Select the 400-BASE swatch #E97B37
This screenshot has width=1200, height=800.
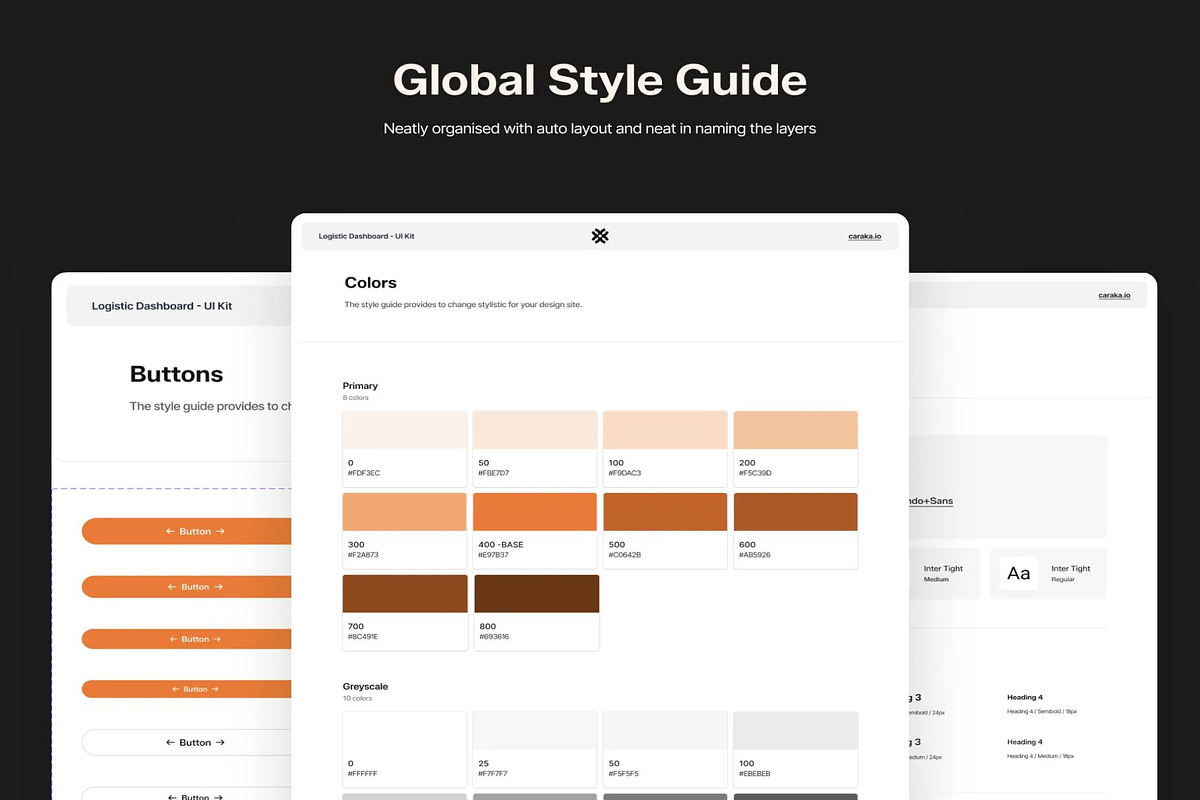[x=535, y=529]
